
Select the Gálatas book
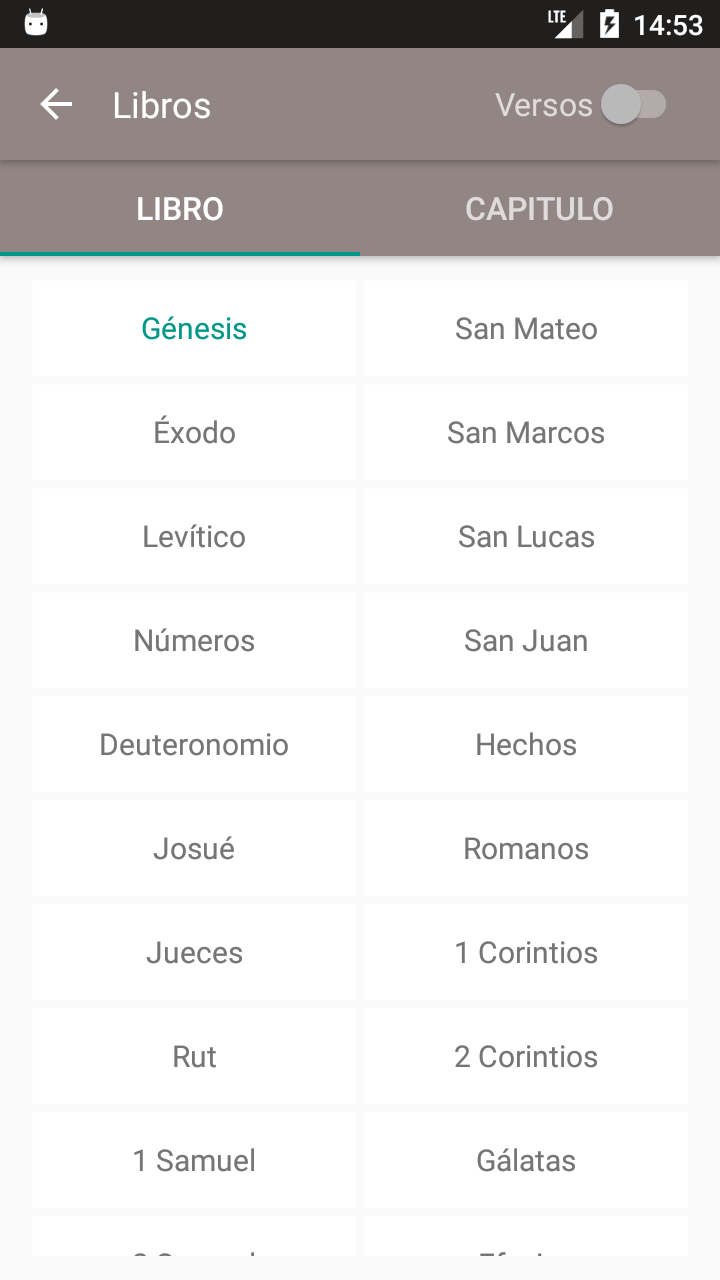click(x=526, y=1161)
